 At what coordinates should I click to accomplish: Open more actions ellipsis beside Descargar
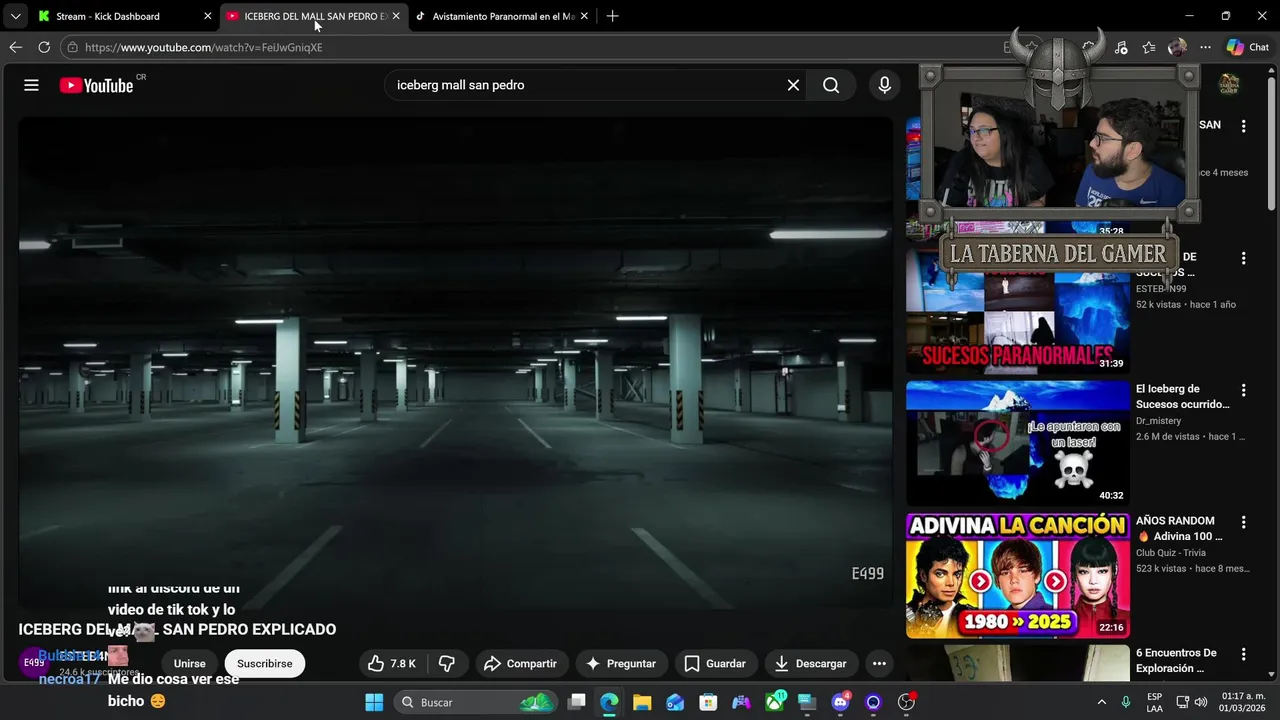point(879,663)
